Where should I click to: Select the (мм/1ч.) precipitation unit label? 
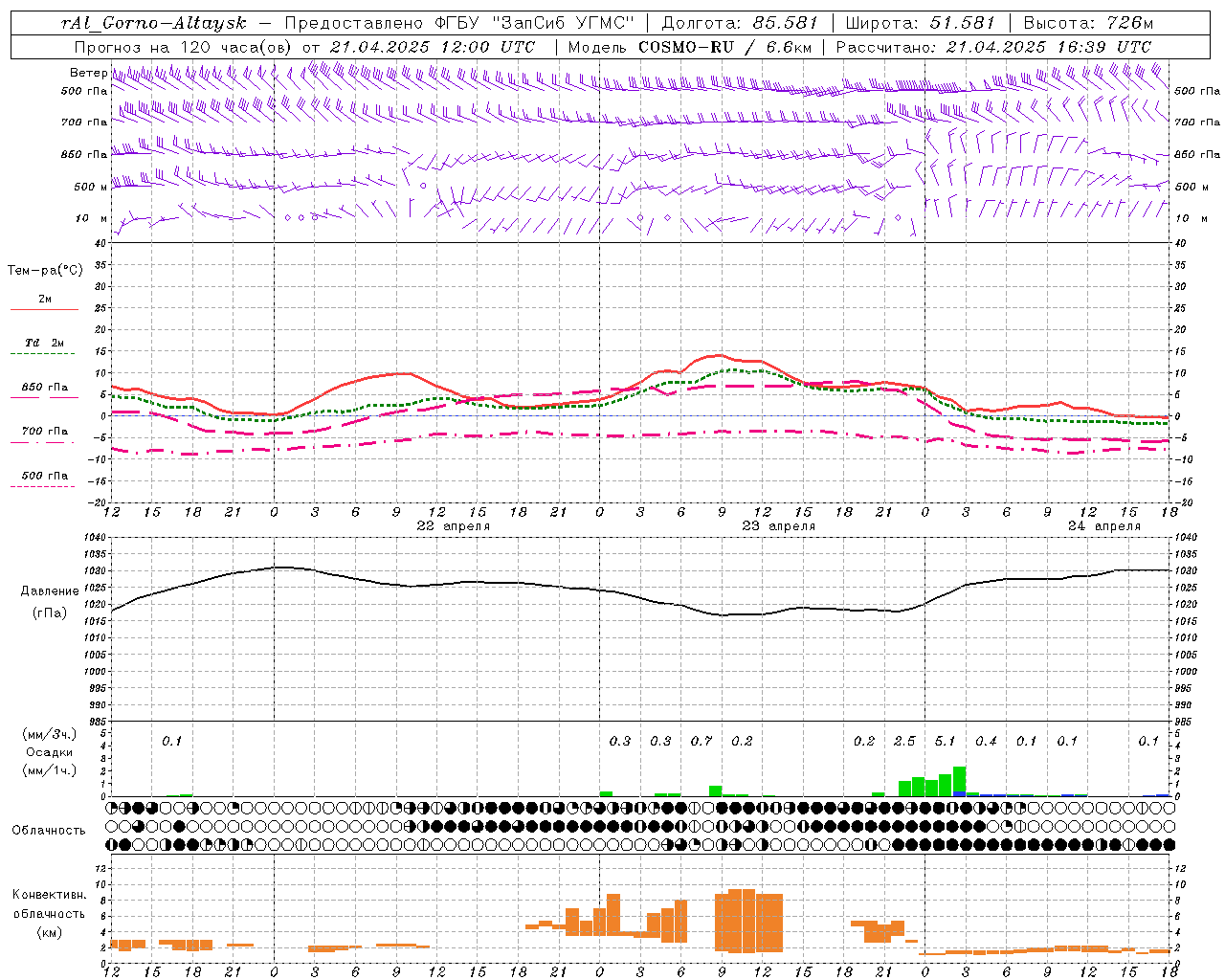click(x=49, y=770)
